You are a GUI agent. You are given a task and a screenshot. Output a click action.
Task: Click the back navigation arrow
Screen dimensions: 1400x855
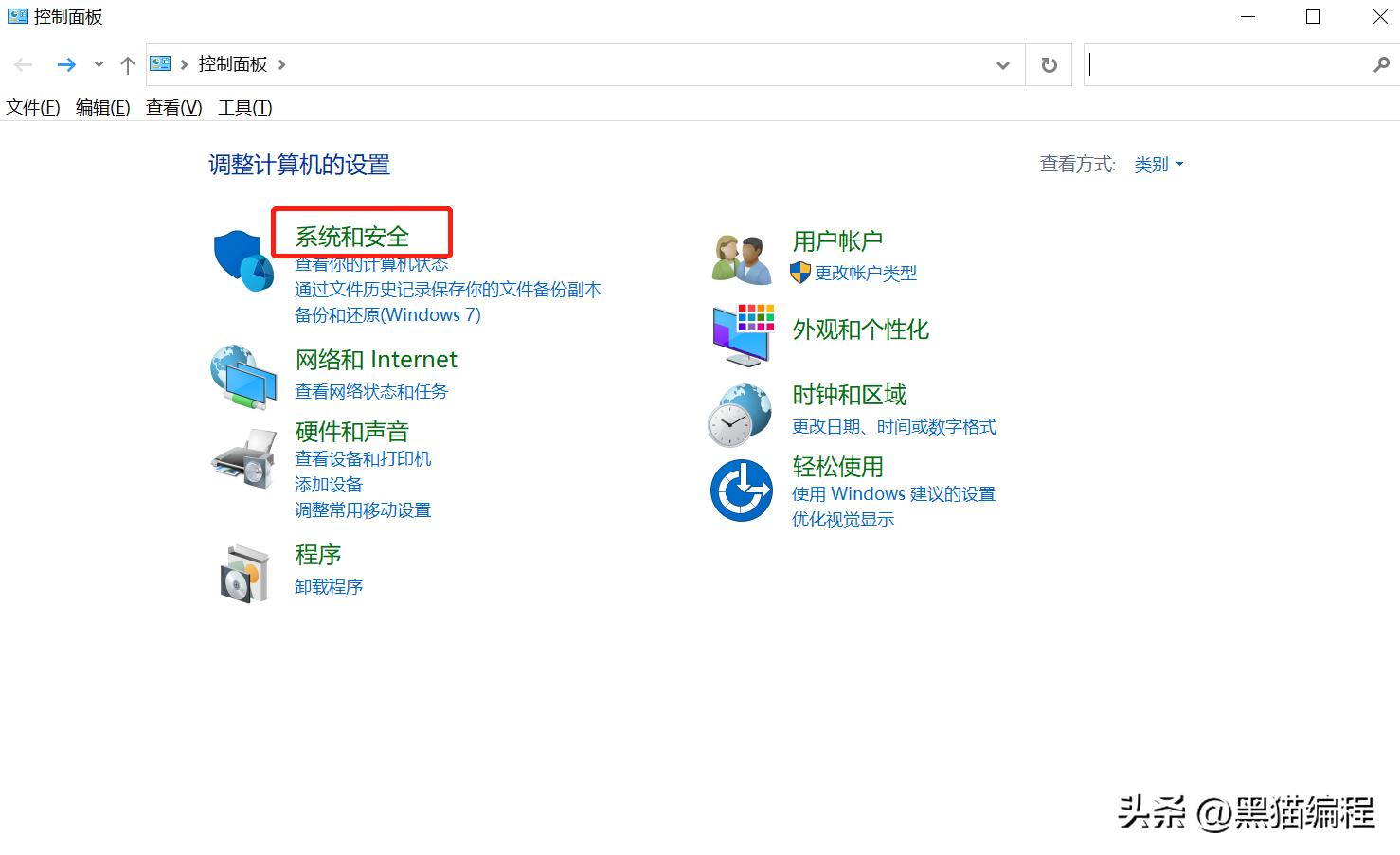pyautogui.click(x=23, y=64)
